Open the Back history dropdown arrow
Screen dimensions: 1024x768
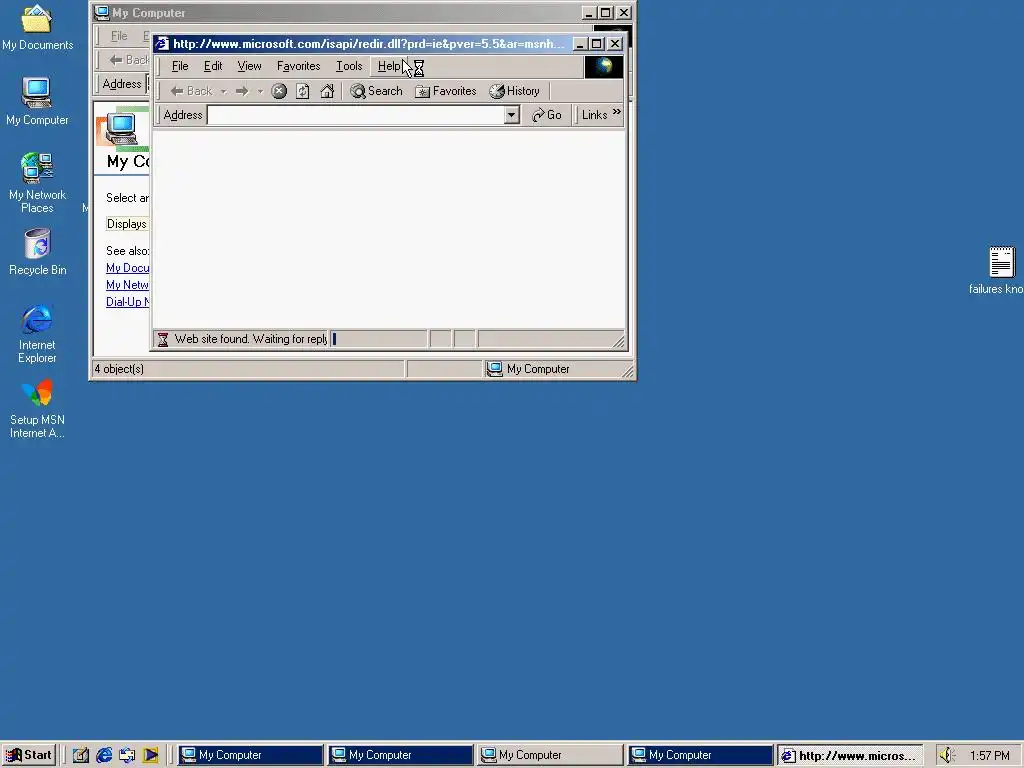(x=223, y=91)
